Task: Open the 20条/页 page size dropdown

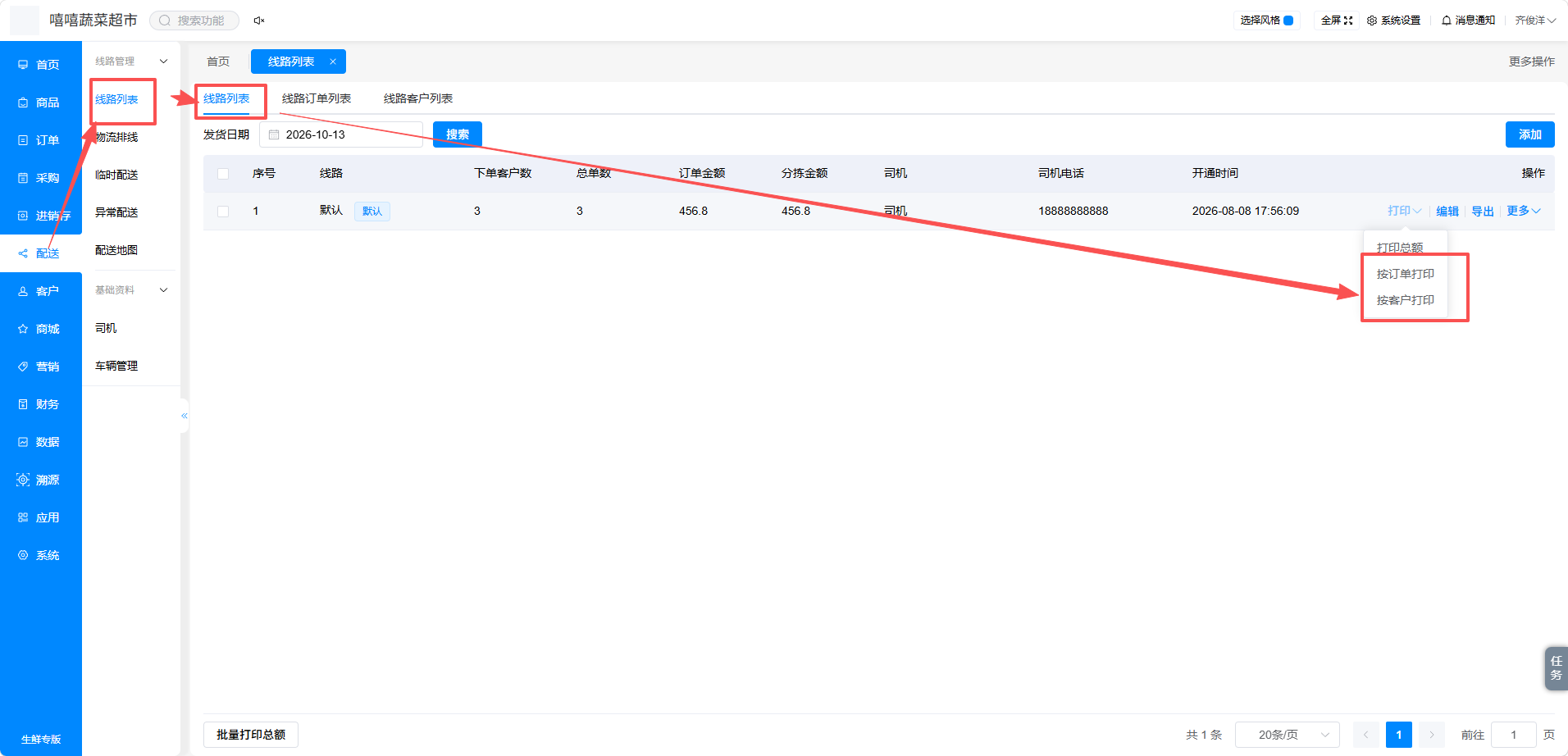Action: (1288, 735)
